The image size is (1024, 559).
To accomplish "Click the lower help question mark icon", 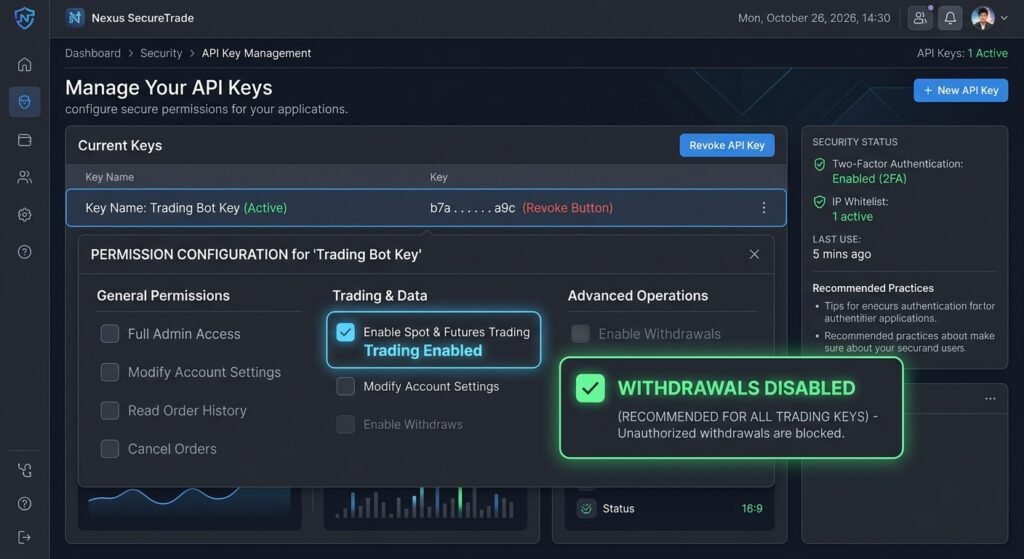I will (x=24, y=503).
